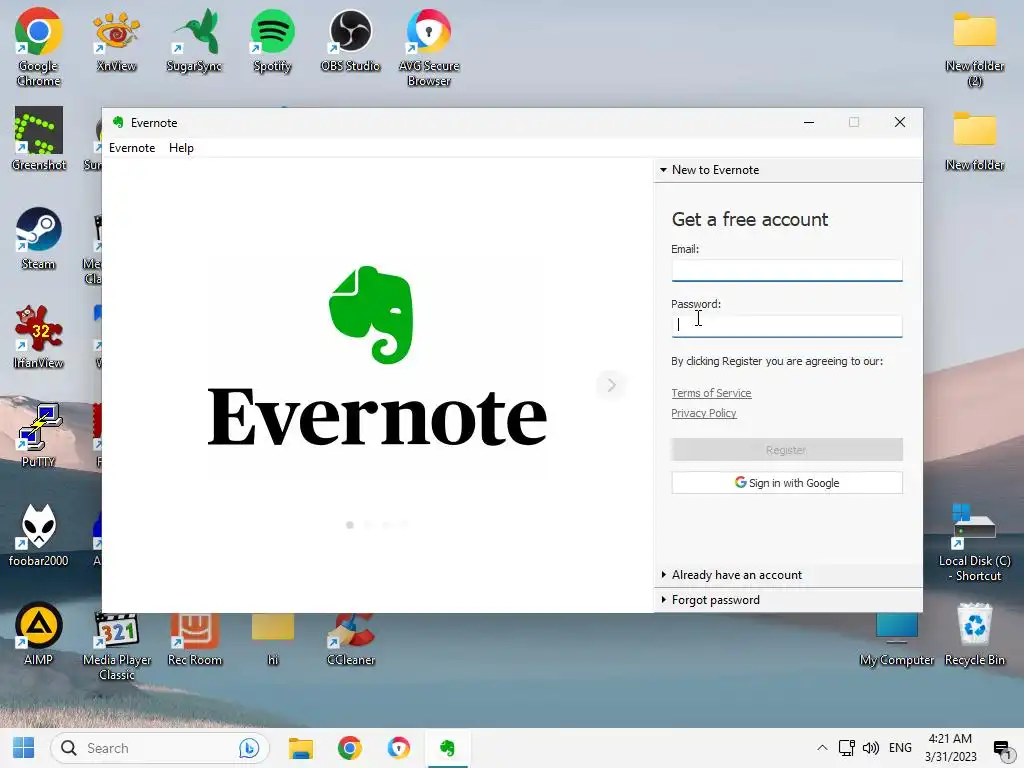Close the Evernote window
Image resolution: width=1024 pixels, height=768 pixels.
900,122
